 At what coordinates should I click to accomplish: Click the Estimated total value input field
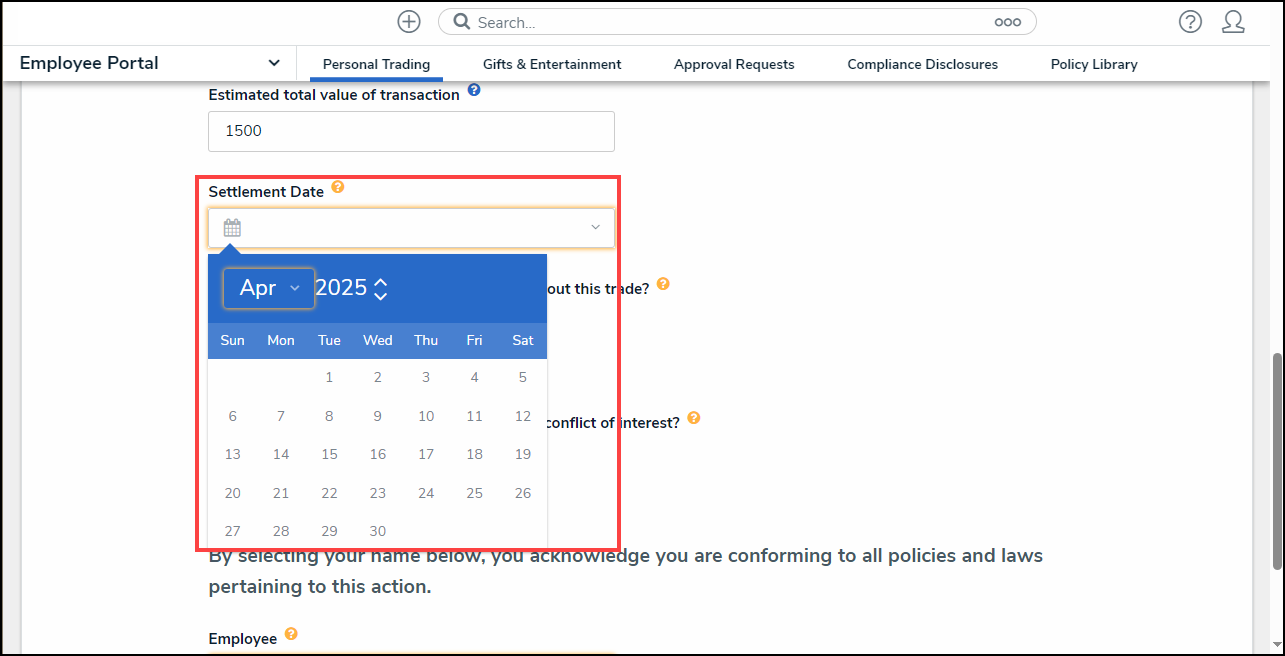coord(411,131)
